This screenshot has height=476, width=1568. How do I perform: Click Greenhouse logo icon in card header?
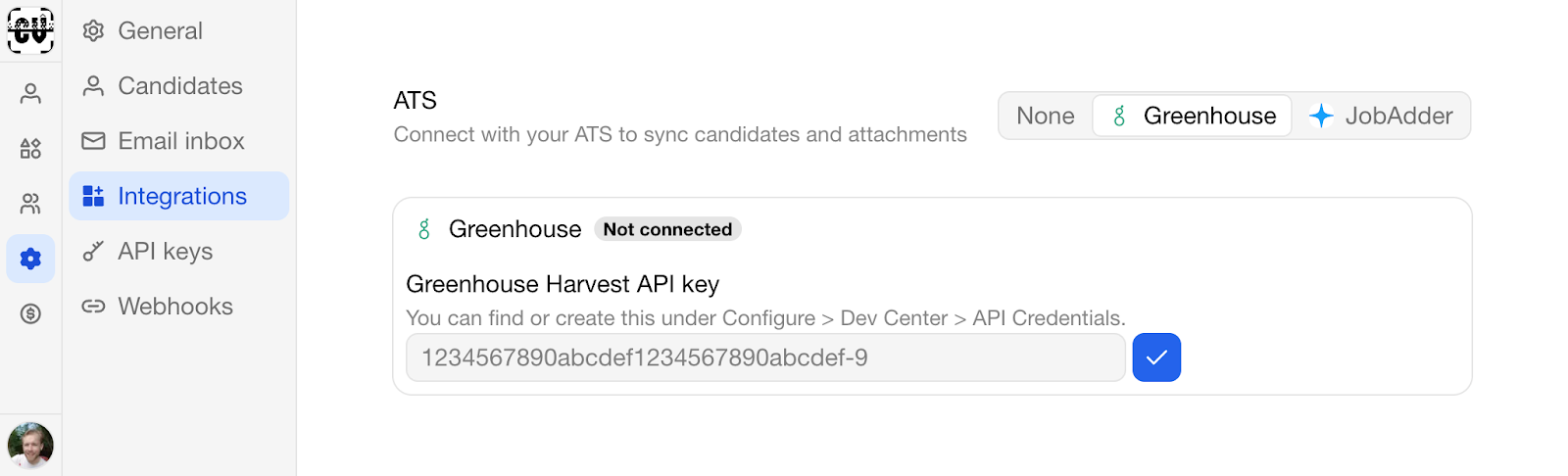[x=424, y=229]
